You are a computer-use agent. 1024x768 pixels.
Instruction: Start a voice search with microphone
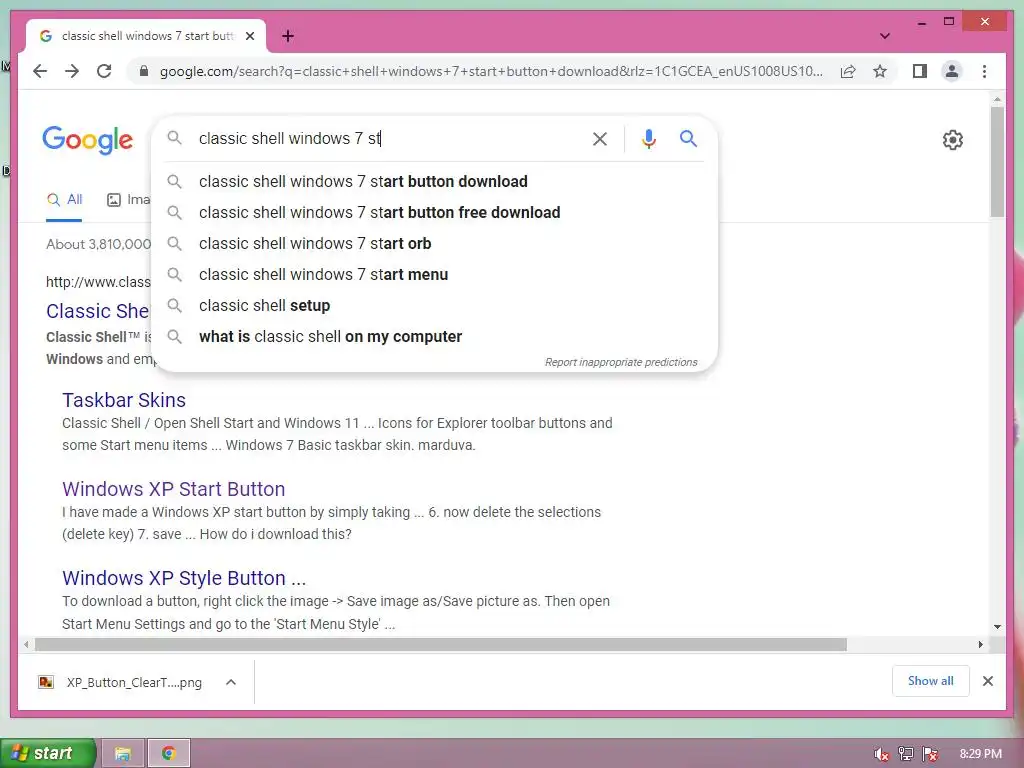[648, 138]
